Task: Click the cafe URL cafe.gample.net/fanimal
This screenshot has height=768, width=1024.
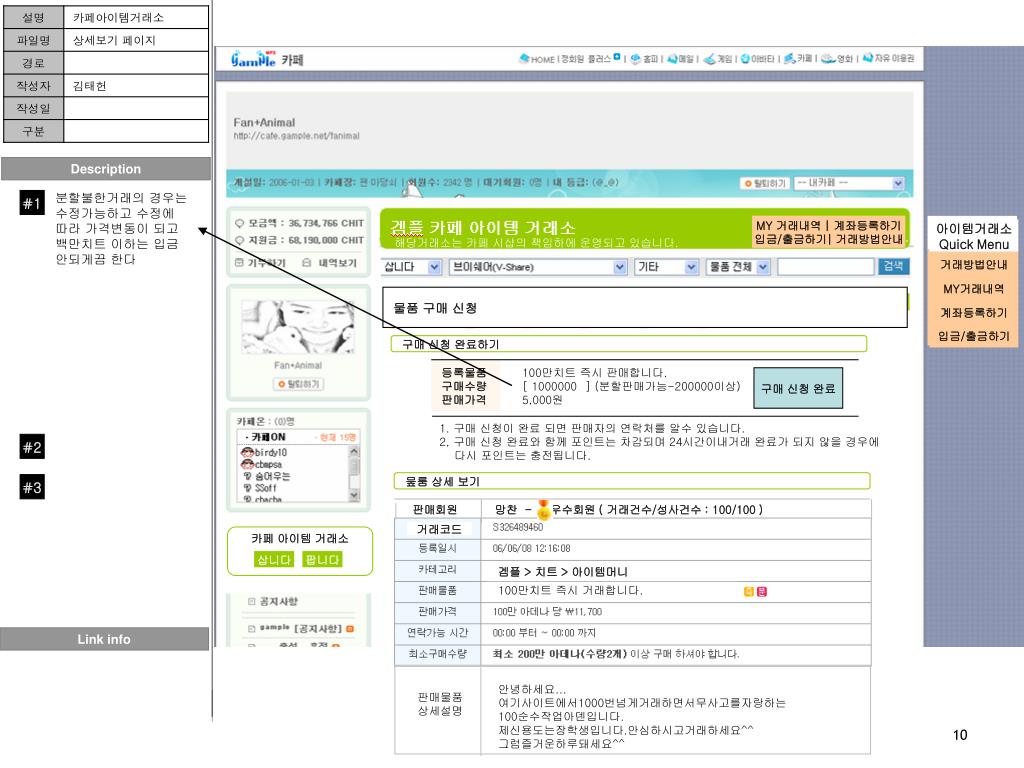Action: pyautogui.click(x=296, y=136)
